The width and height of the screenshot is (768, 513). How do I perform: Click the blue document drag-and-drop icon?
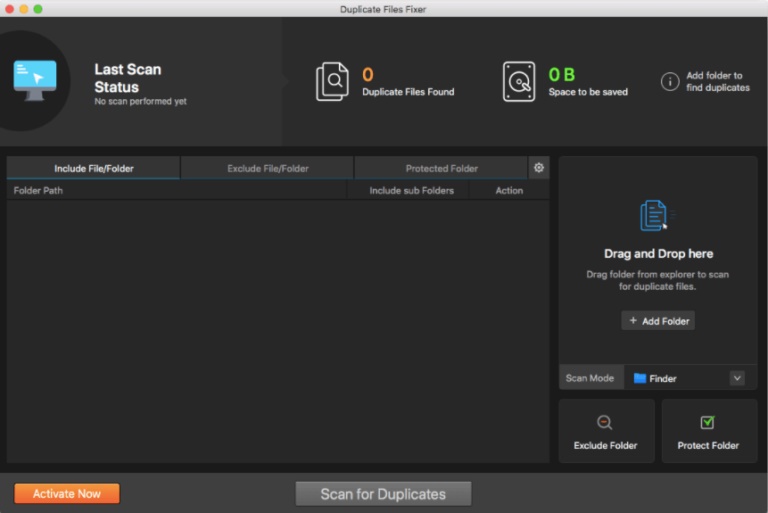point(655,215)
